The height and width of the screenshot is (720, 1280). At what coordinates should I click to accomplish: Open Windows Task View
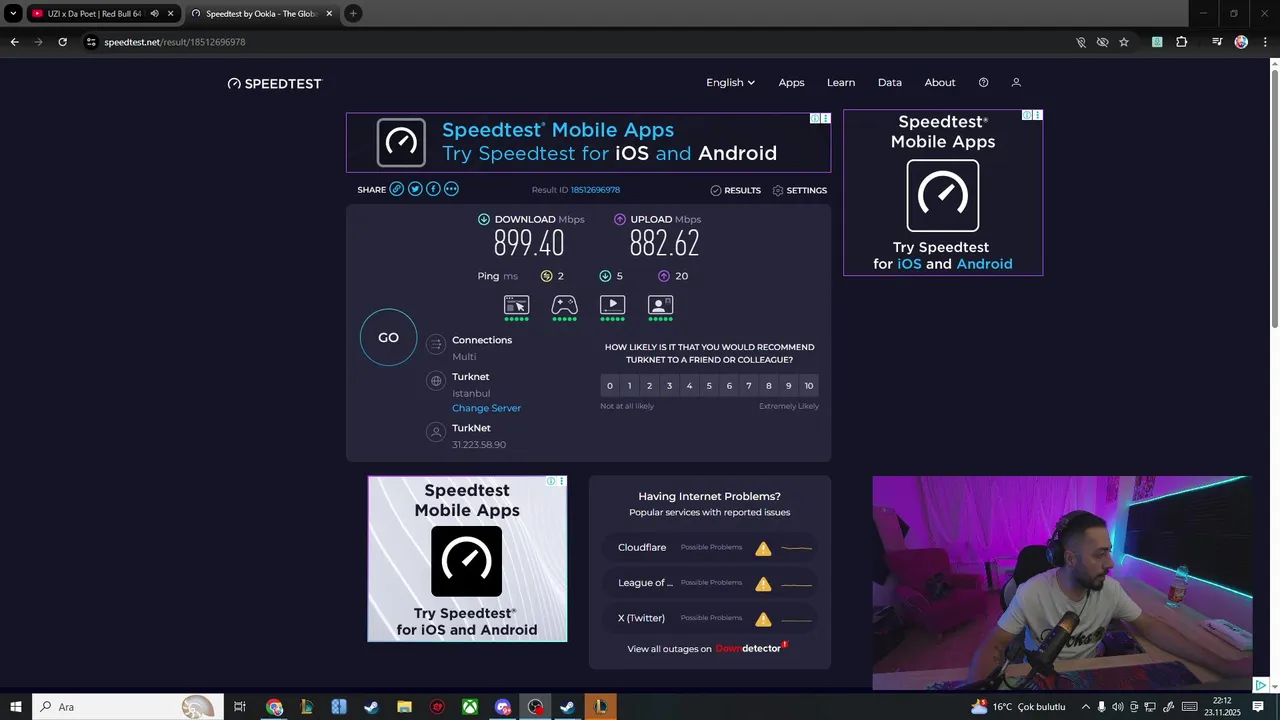click(240, 707)
